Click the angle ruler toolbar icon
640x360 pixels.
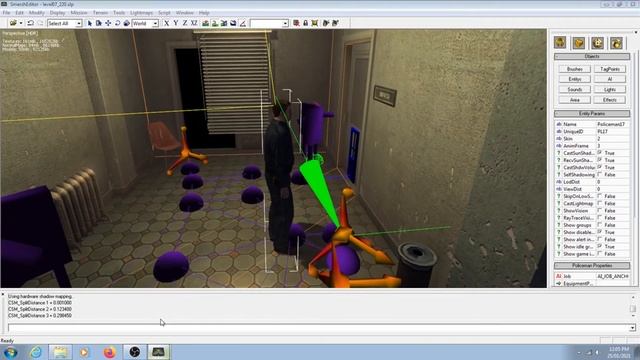[243, 23]
